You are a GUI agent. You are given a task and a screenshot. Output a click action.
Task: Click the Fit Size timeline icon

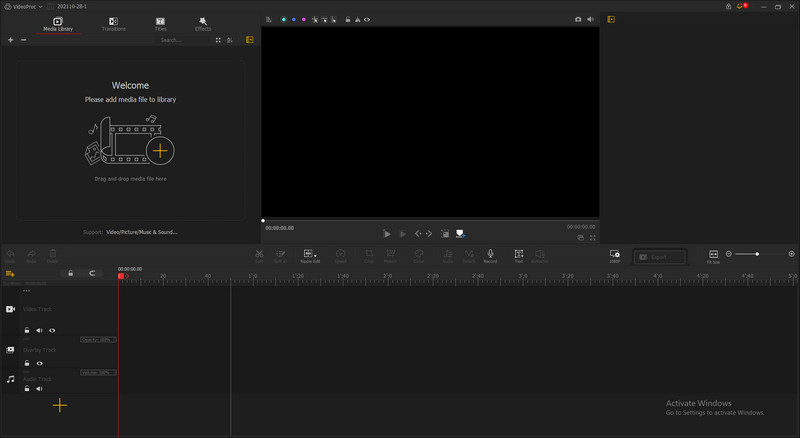point(713,255)
